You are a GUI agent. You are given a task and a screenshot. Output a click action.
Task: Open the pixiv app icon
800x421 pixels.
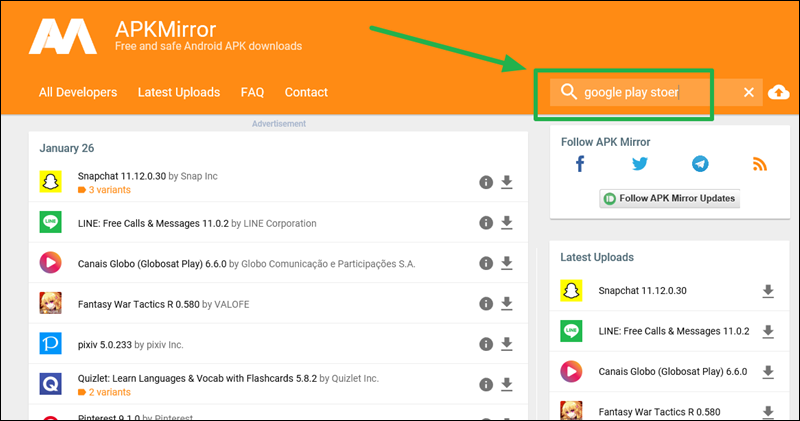pyautogui.click(x=51, y=343)
